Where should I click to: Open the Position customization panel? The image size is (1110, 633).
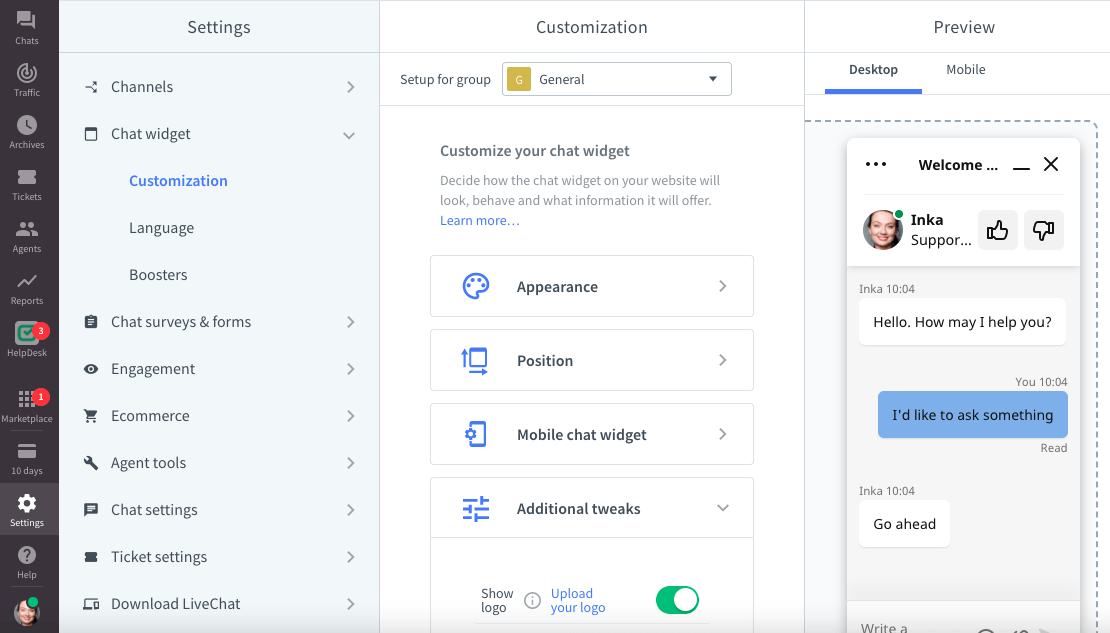(x=592, y=360)
